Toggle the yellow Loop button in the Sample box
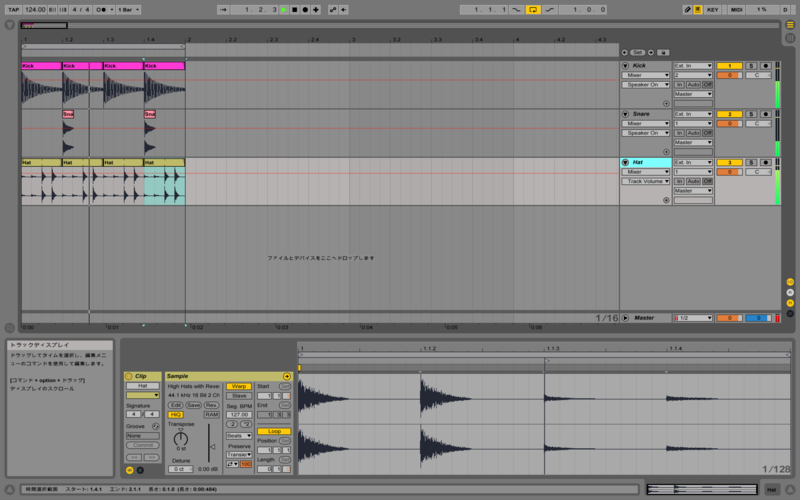This screenshot has width=800, height=500. [x=274, y=431]
